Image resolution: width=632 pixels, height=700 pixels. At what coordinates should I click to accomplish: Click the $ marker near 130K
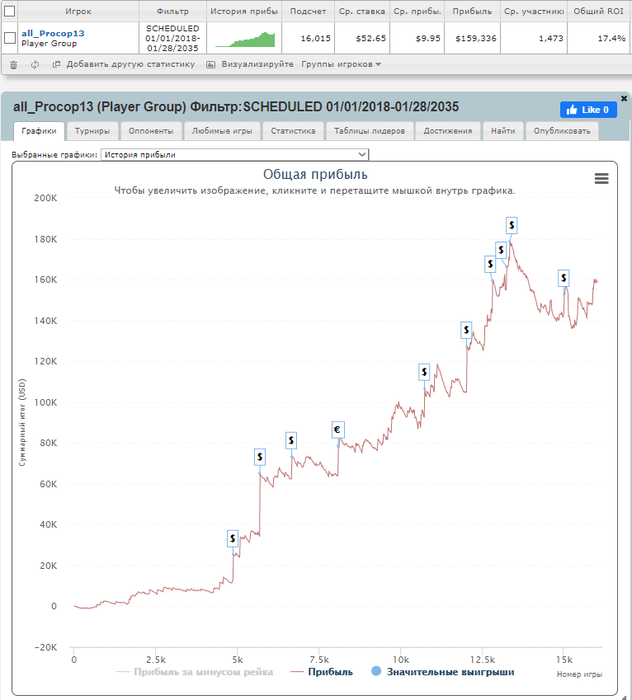tap(466, 330)
